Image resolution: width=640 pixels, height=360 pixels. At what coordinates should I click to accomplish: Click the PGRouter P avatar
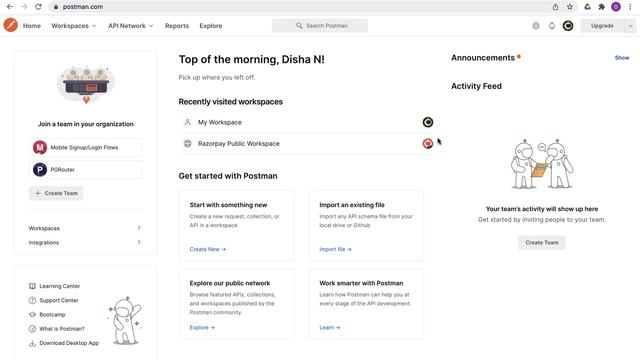pyautogui.click(x=40, y=169)
